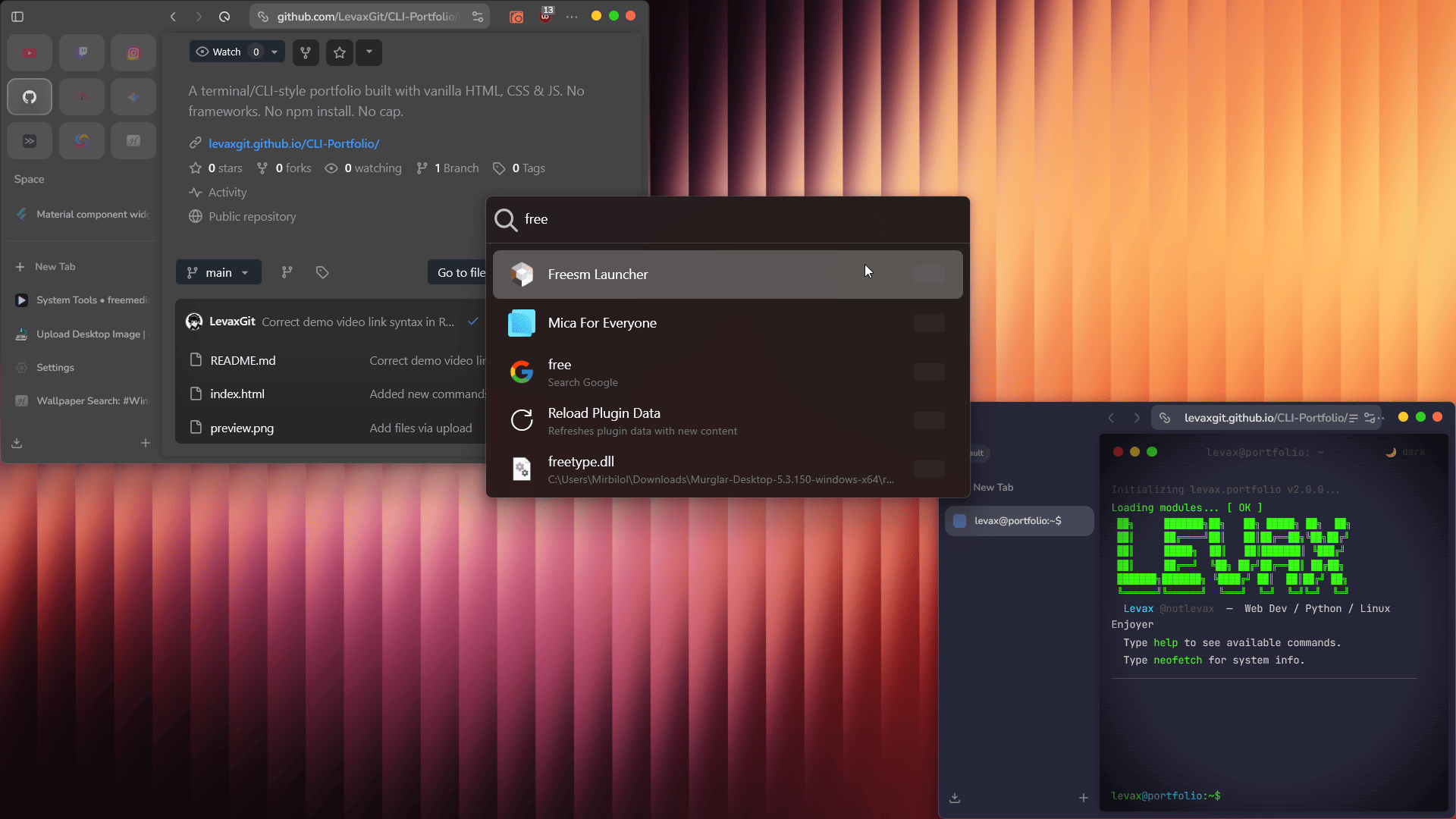
Task: Open the three-dots browser menu
Action: [x=572, y=17]
